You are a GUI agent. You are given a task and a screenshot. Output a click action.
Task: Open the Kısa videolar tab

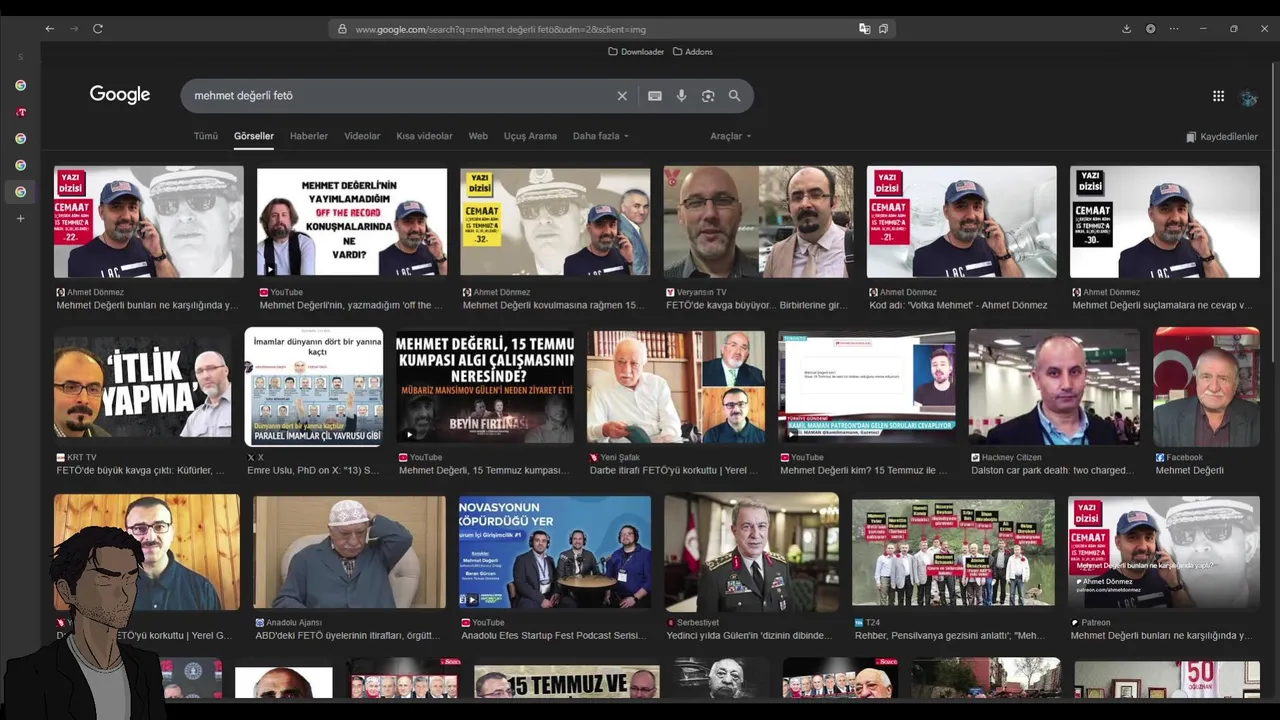[x=424, y=136]
